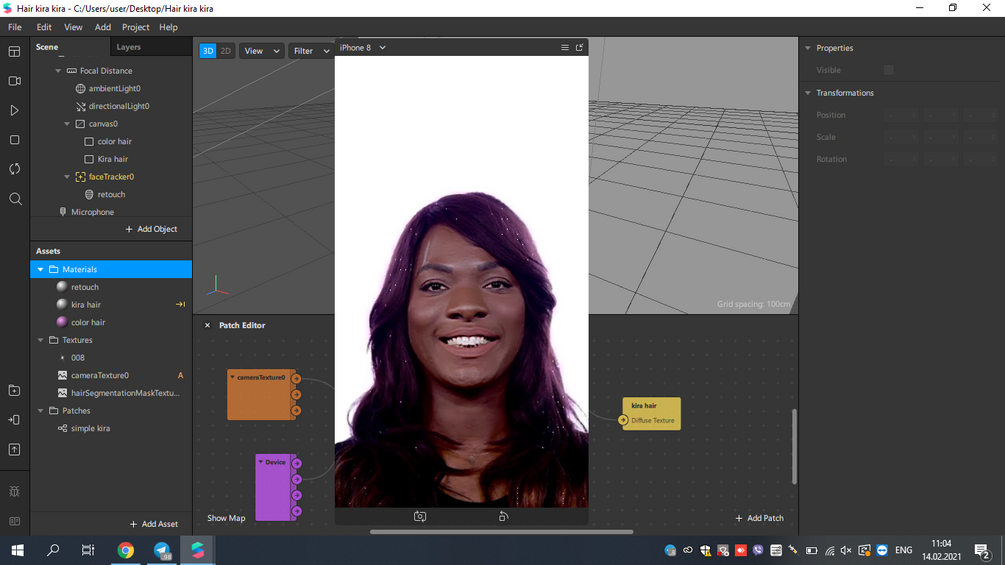The height and width of the screenshot is (565, 1005).
Task: Select the purple color hair material
Action: pyautogui.click(x=88, y=322)
